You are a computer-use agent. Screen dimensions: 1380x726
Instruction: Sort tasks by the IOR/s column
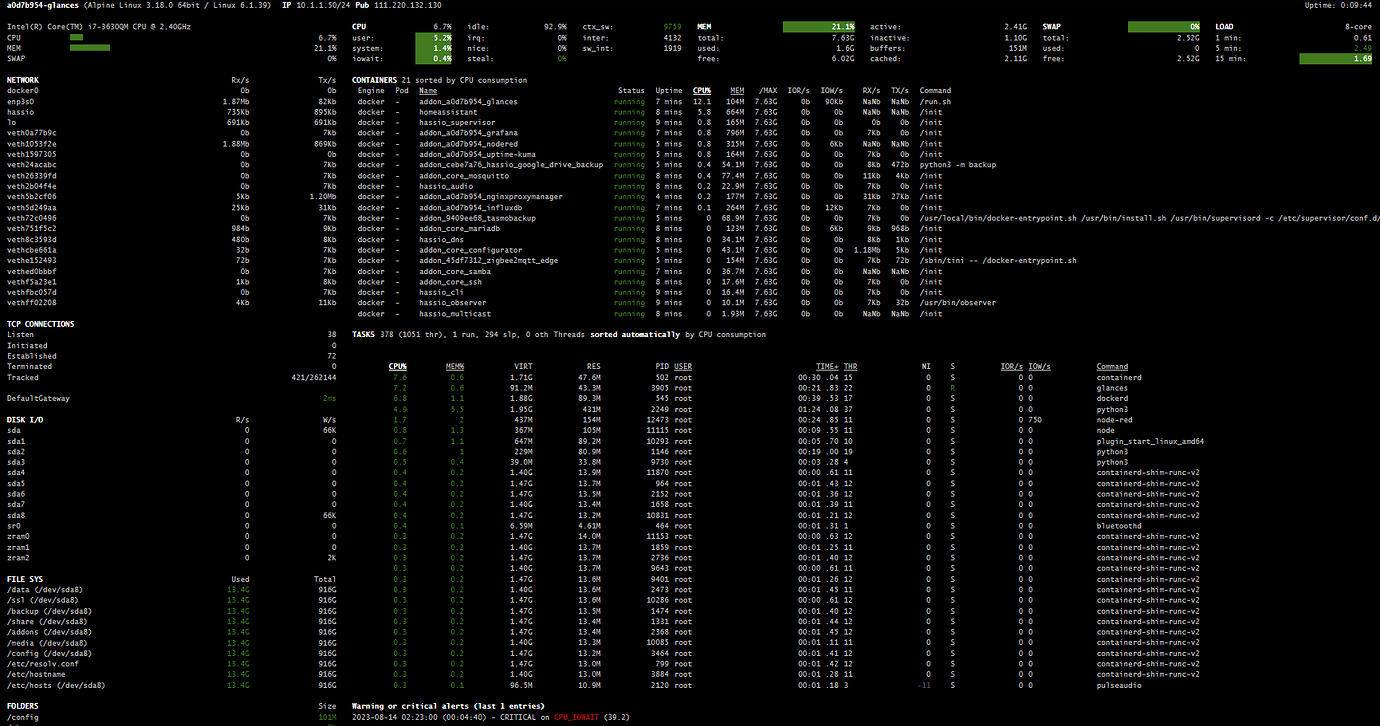[x=1012, y=366]
